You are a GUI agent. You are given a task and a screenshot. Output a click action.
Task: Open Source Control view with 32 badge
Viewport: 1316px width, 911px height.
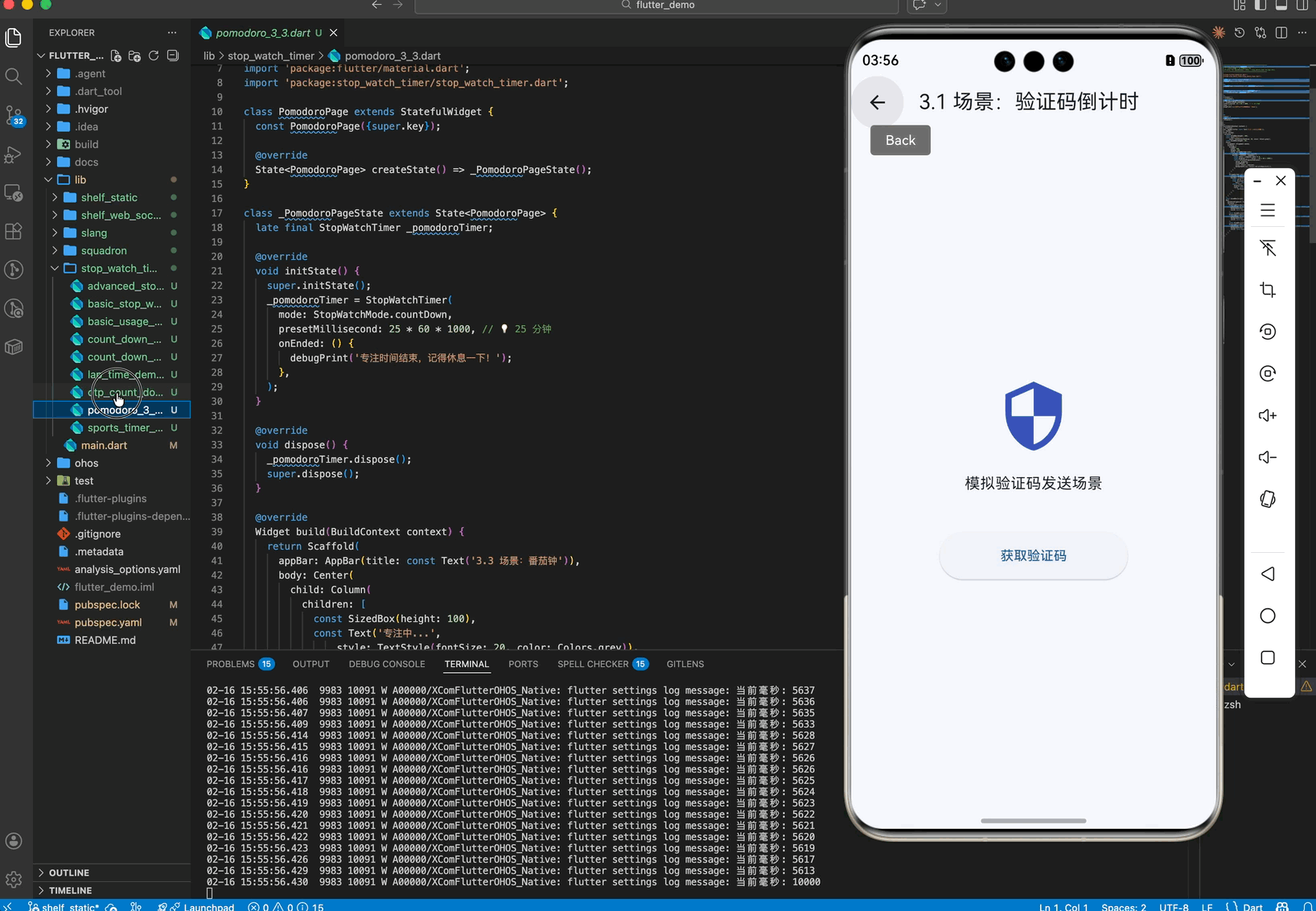(14, 115)
